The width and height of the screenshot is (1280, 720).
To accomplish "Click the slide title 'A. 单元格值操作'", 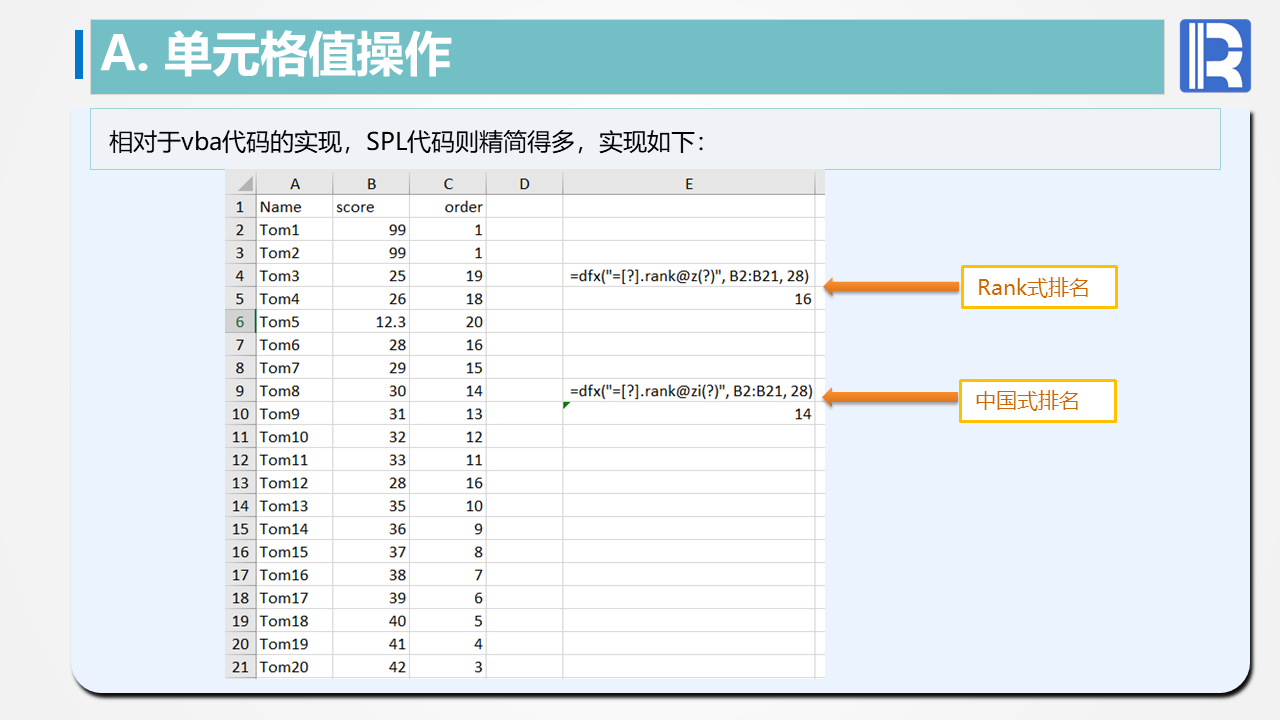I will 276,55.
